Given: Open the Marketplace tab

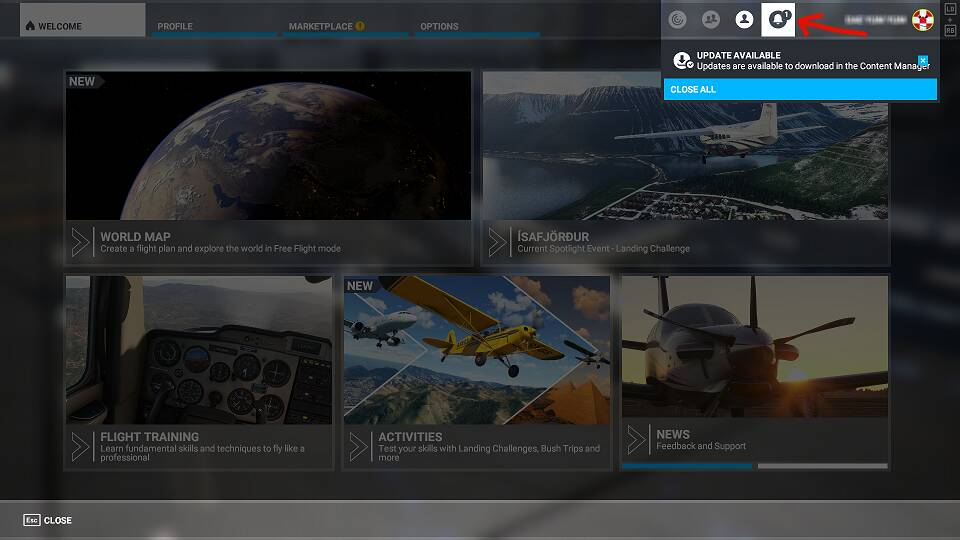Looking at the screenshot, I should (x=320, y=26).
